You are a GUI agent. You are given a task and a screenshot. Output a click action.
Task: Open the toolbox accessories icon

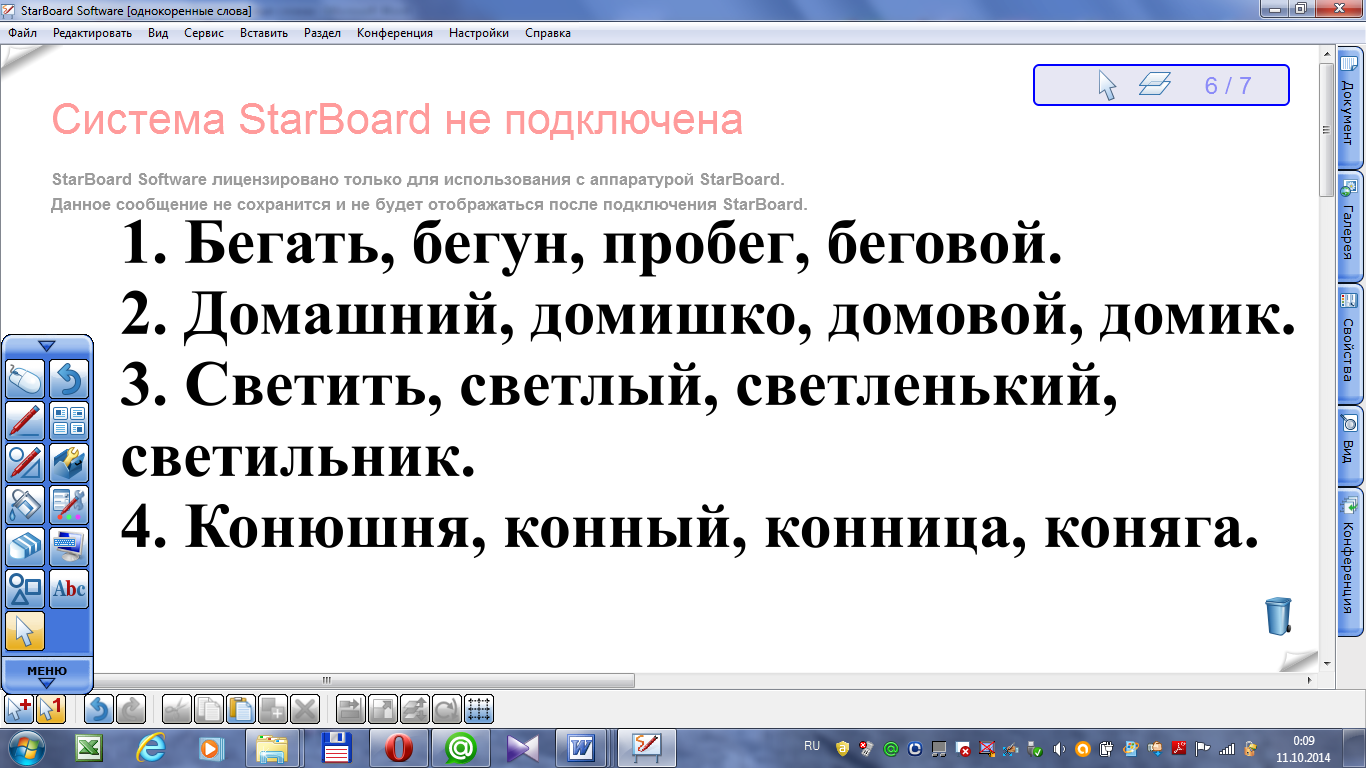(69, 463)
